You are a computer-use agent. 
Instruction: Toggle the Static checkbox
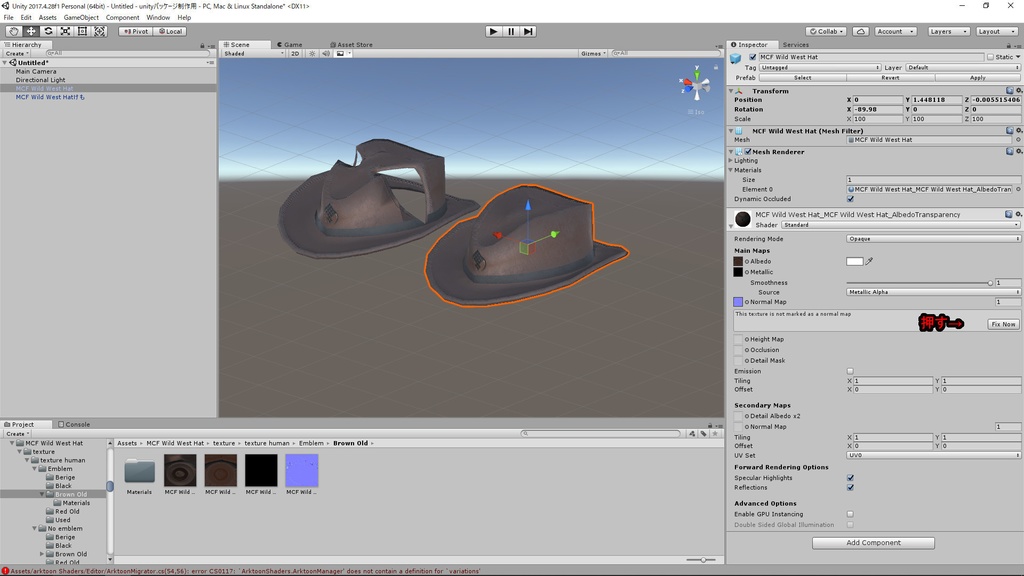[990, 57]
